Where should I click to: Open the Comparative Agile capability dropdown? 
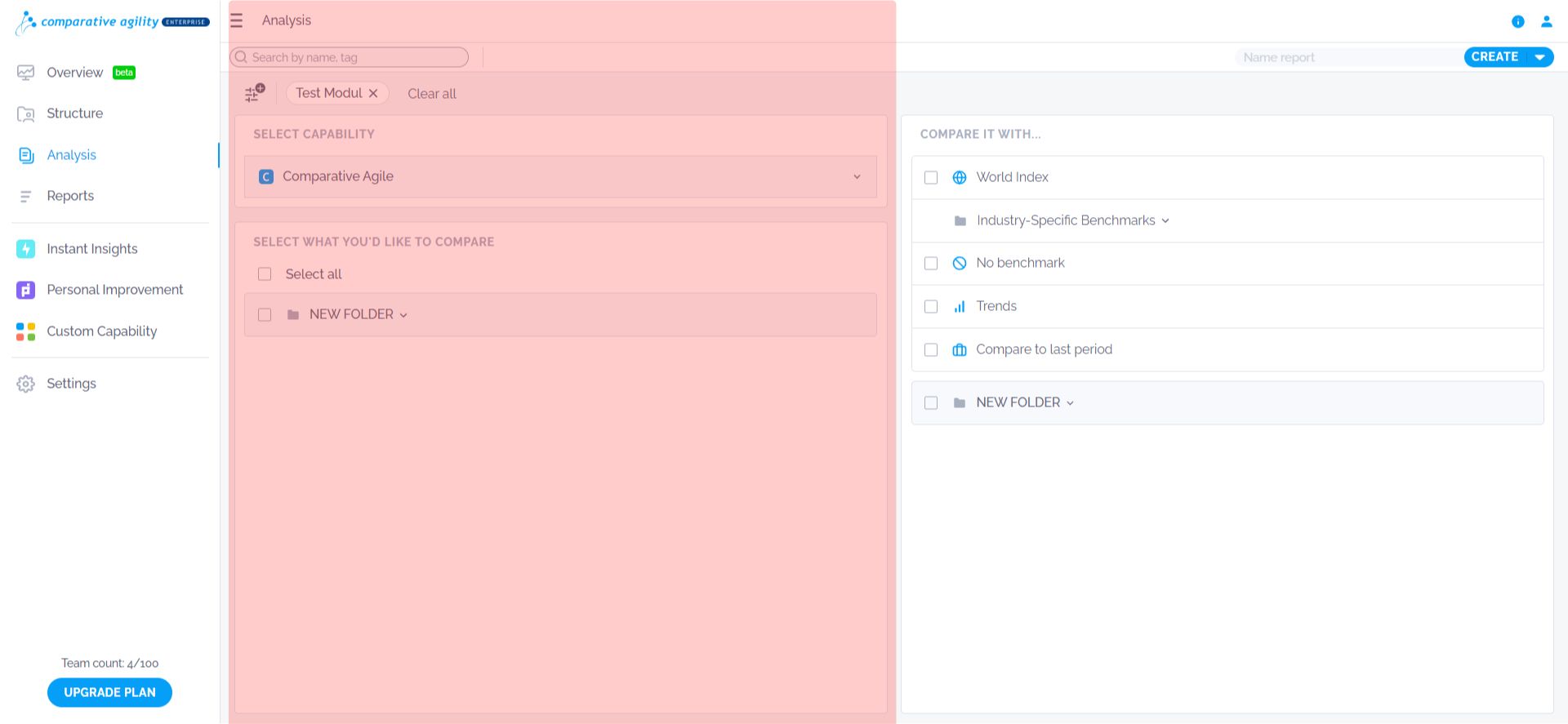560,176
